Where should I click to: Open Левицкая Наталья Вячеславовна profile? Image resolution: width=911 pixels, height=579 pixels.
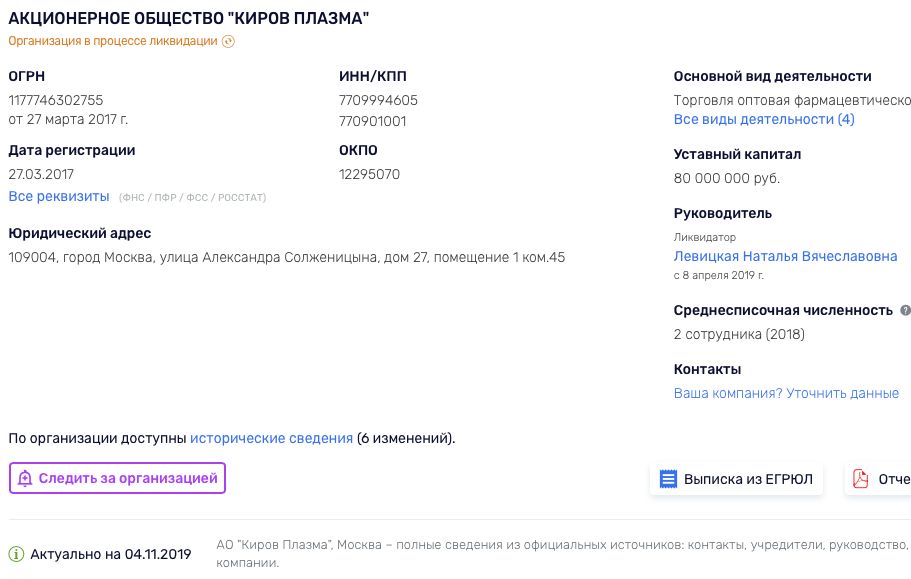[x=786, y=256]
